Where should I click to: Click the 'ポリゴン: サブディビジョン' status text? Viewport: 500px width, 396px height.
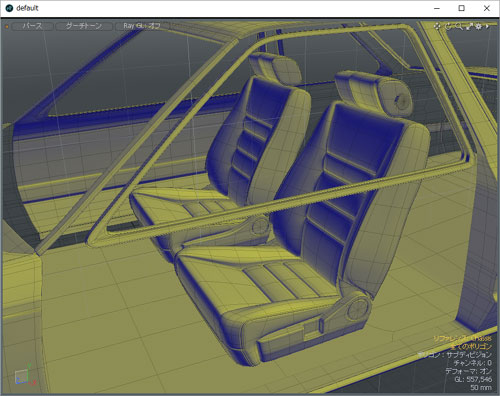[455, 355]
